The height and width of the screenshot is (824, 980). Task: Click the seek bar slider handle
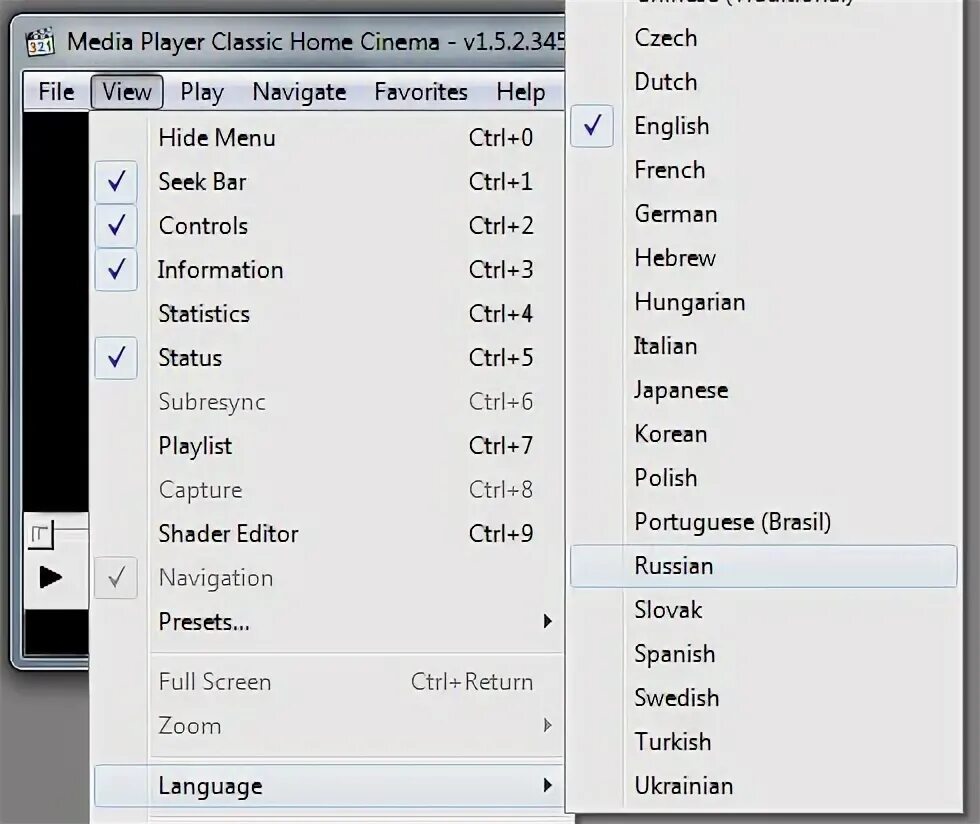[x=41, y=535]
